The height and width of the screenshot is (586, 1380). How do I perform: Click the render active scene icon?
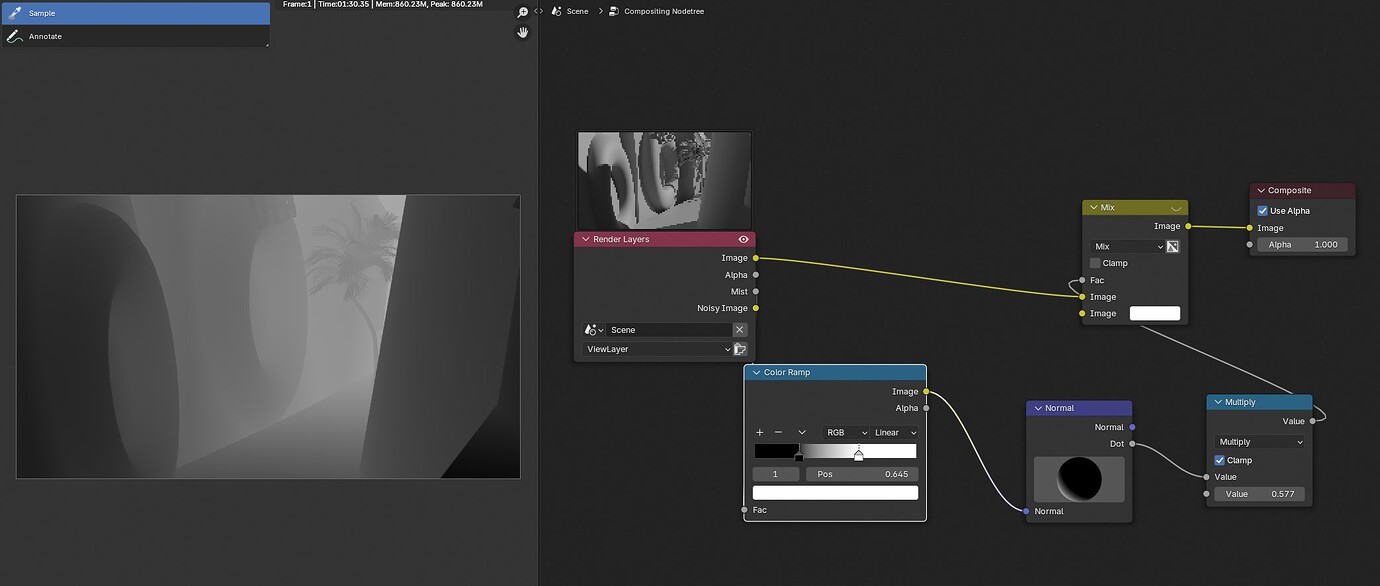coord(740,349)
